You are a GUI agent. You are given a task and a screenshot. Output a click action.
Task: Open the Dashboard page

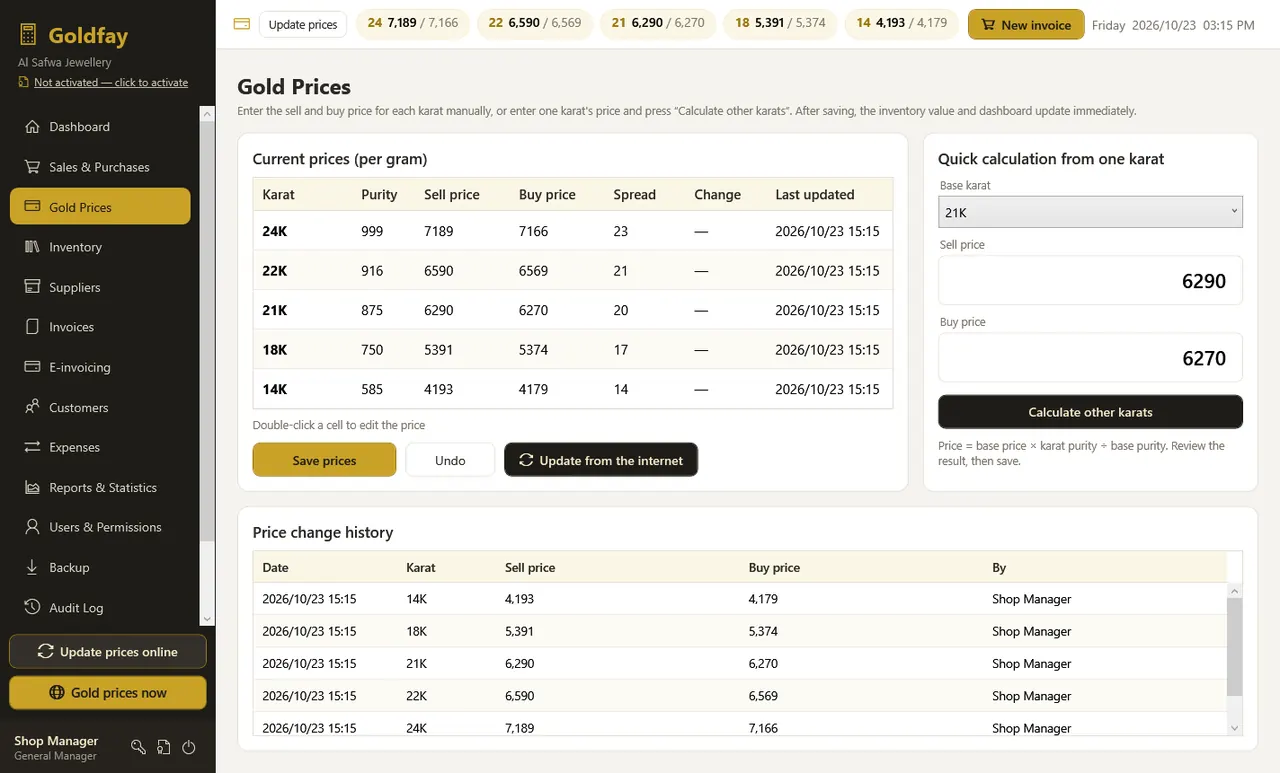pos(100,127)
